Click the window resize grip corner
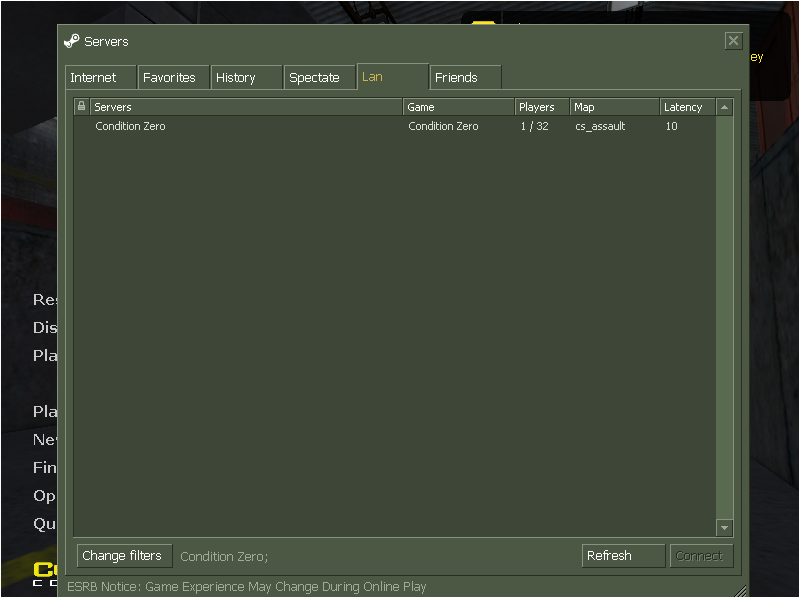 point(740,590)
